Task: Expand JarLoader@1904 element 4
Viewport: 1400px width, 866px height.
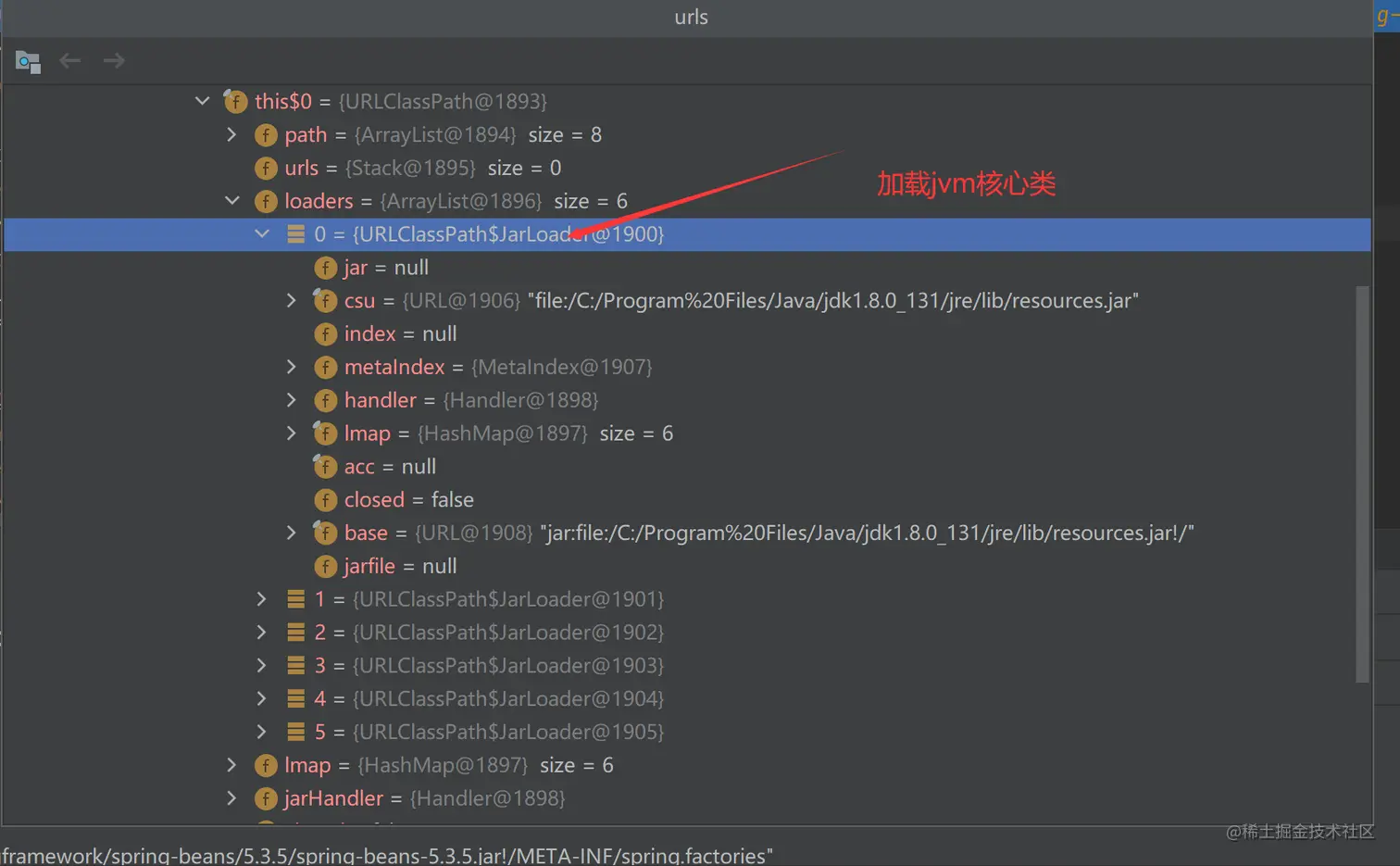Action: coord(261,698)
